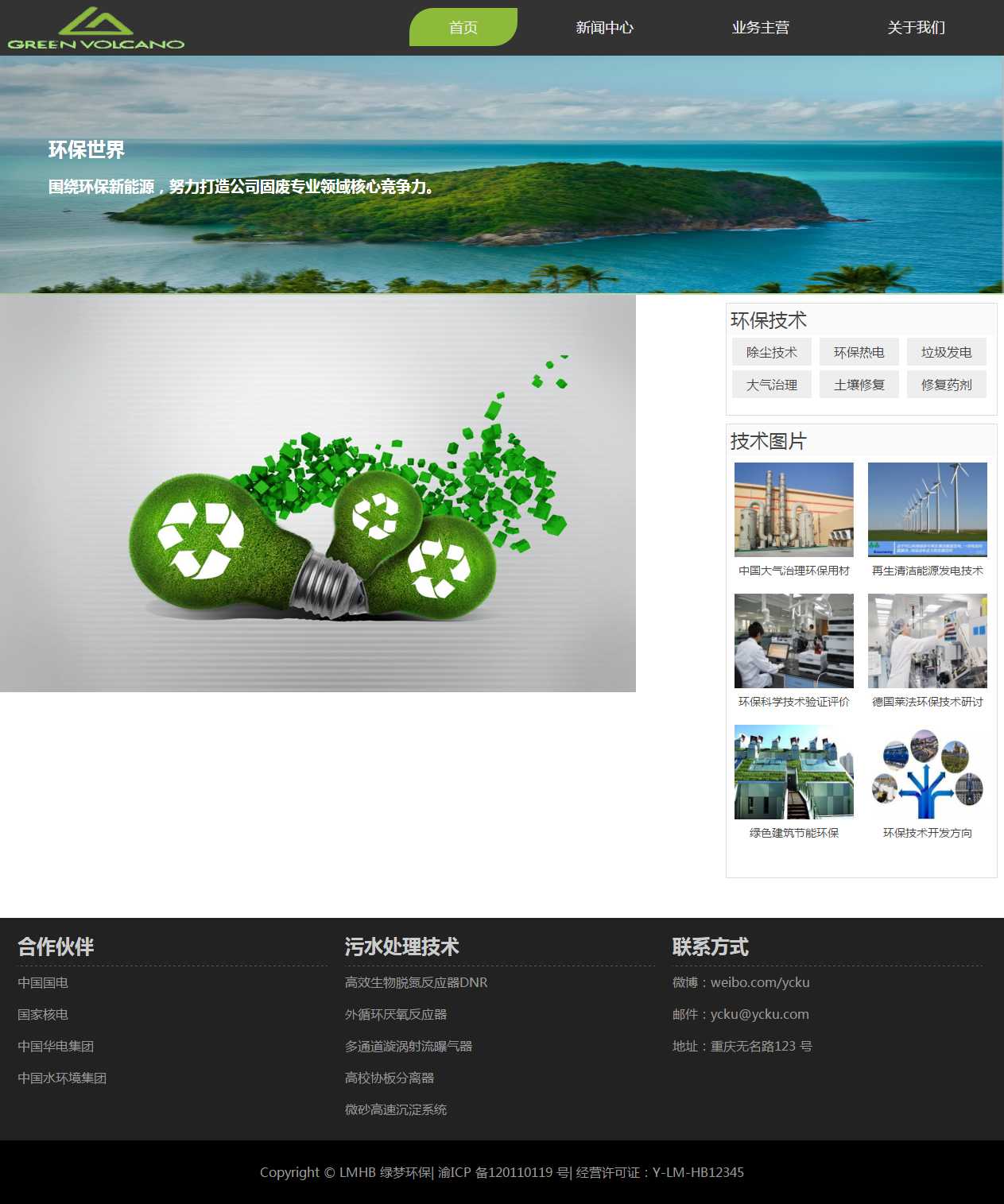Open the 中国国电 partner link
This screenshot has height=1204, width=1004.
tap(43, 983)
